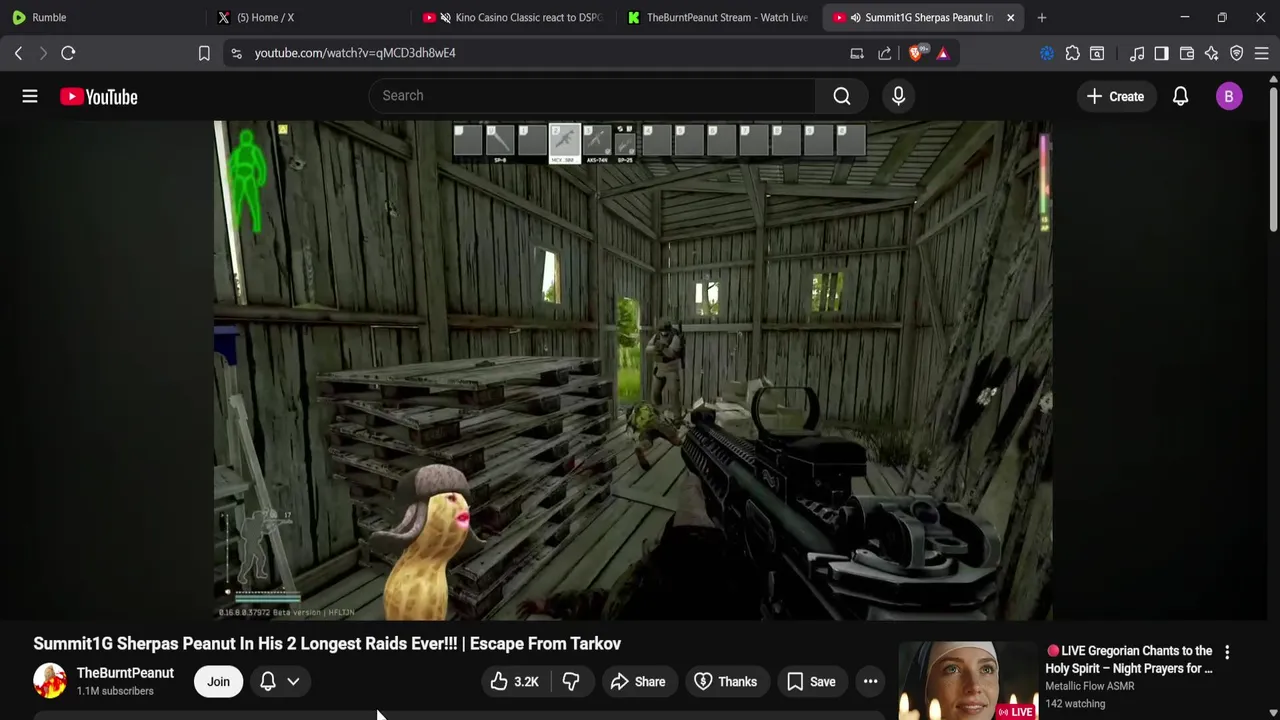Open Brave Shields lion icon
The width and height of the screenshot is (1280, 720).
(916, 53)
